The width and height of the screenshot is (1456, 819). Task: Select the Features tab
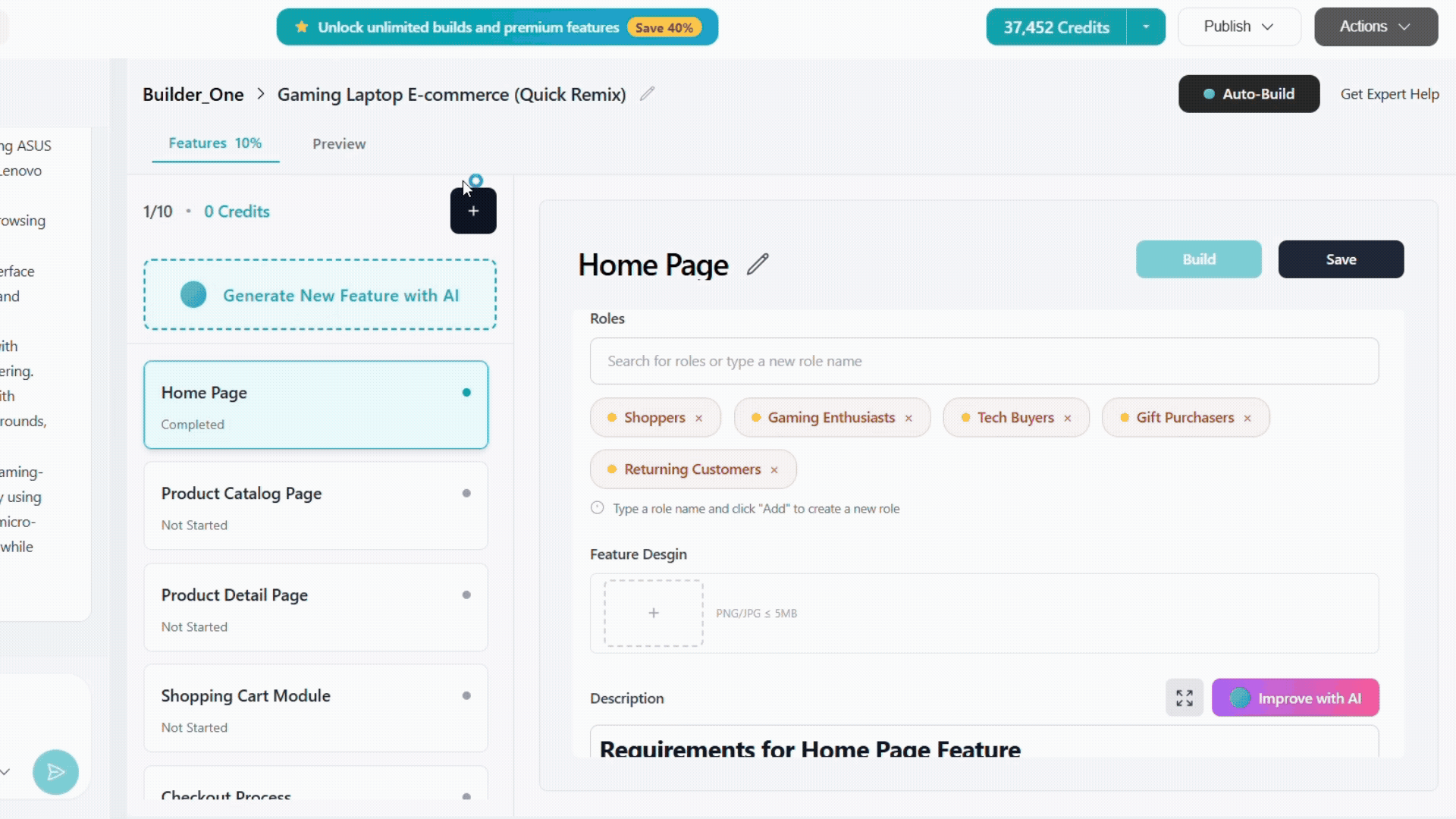[x=215, y=143]
